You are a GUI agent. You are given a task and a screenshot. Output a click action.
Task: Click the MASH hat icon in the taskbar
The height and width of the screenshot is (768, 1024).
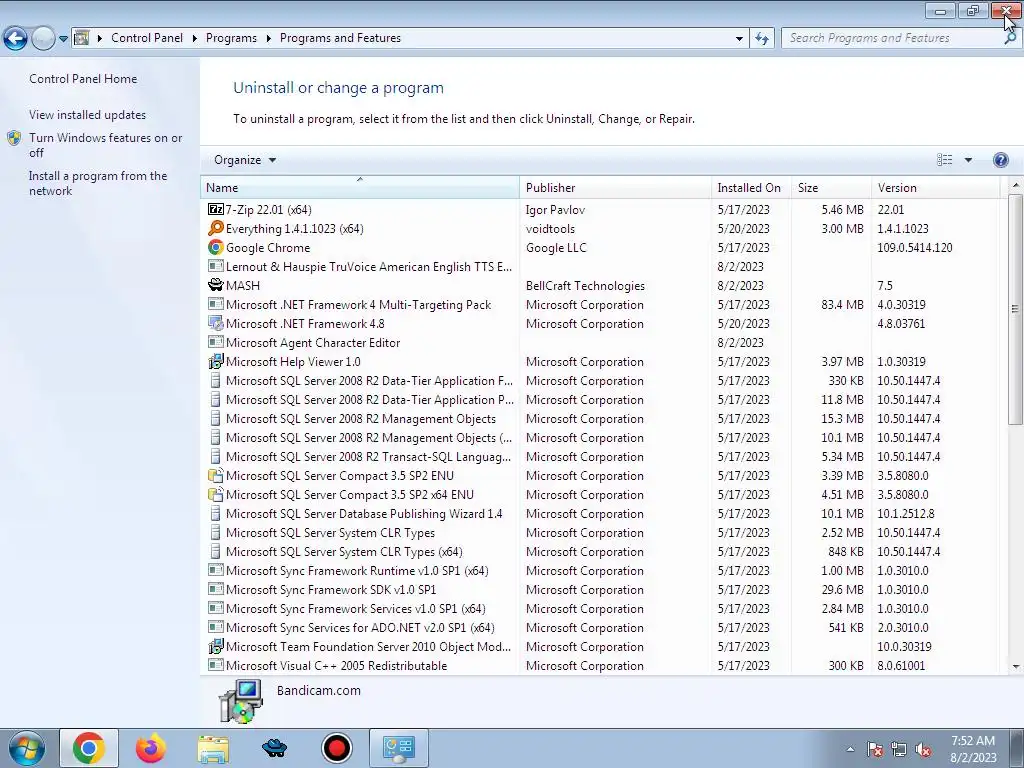click(275, 748)
